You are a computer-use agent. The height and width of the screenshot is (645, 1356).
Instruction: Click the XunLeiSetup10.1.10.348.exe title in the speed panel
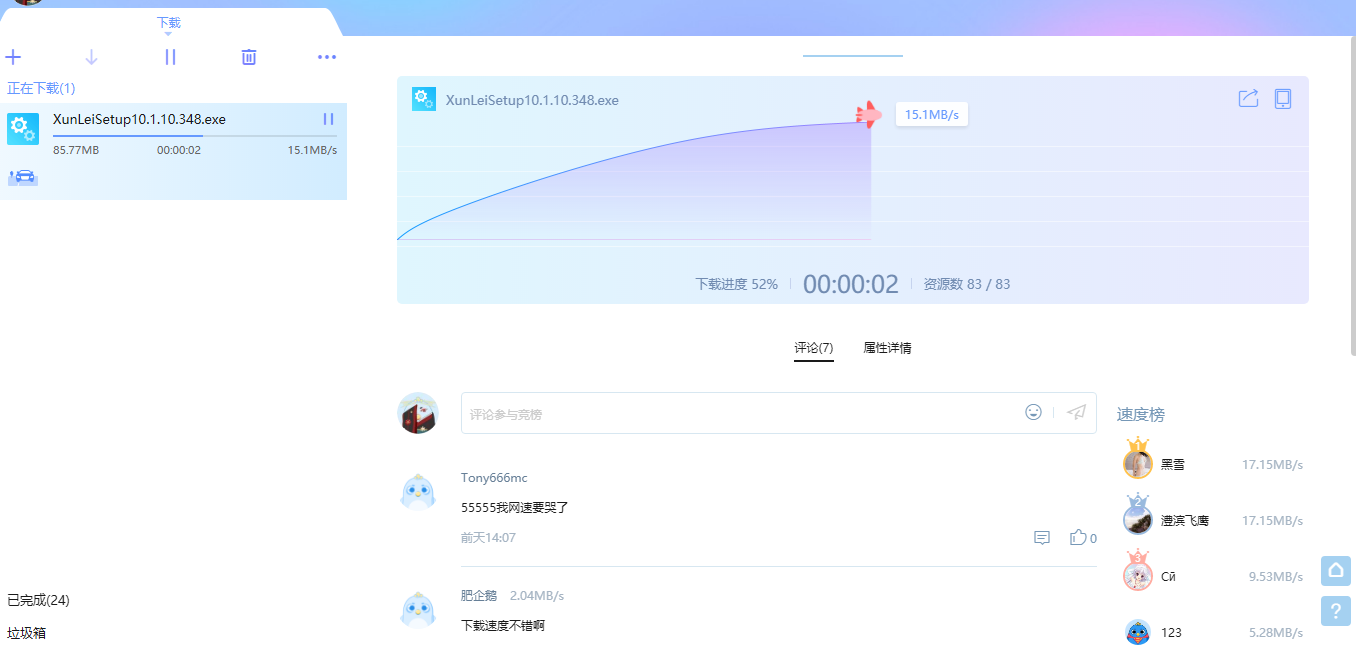click(x=532, y=100)
